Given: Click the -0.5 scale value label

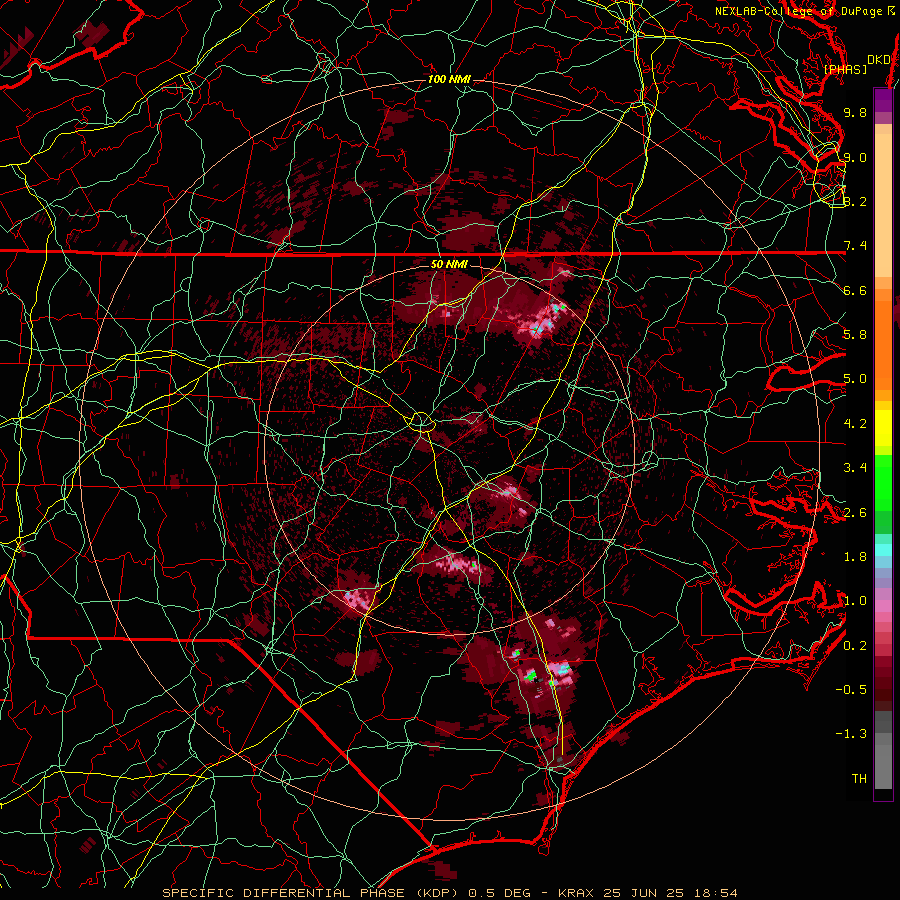Looking at the screenshot, I should point(851,690).
